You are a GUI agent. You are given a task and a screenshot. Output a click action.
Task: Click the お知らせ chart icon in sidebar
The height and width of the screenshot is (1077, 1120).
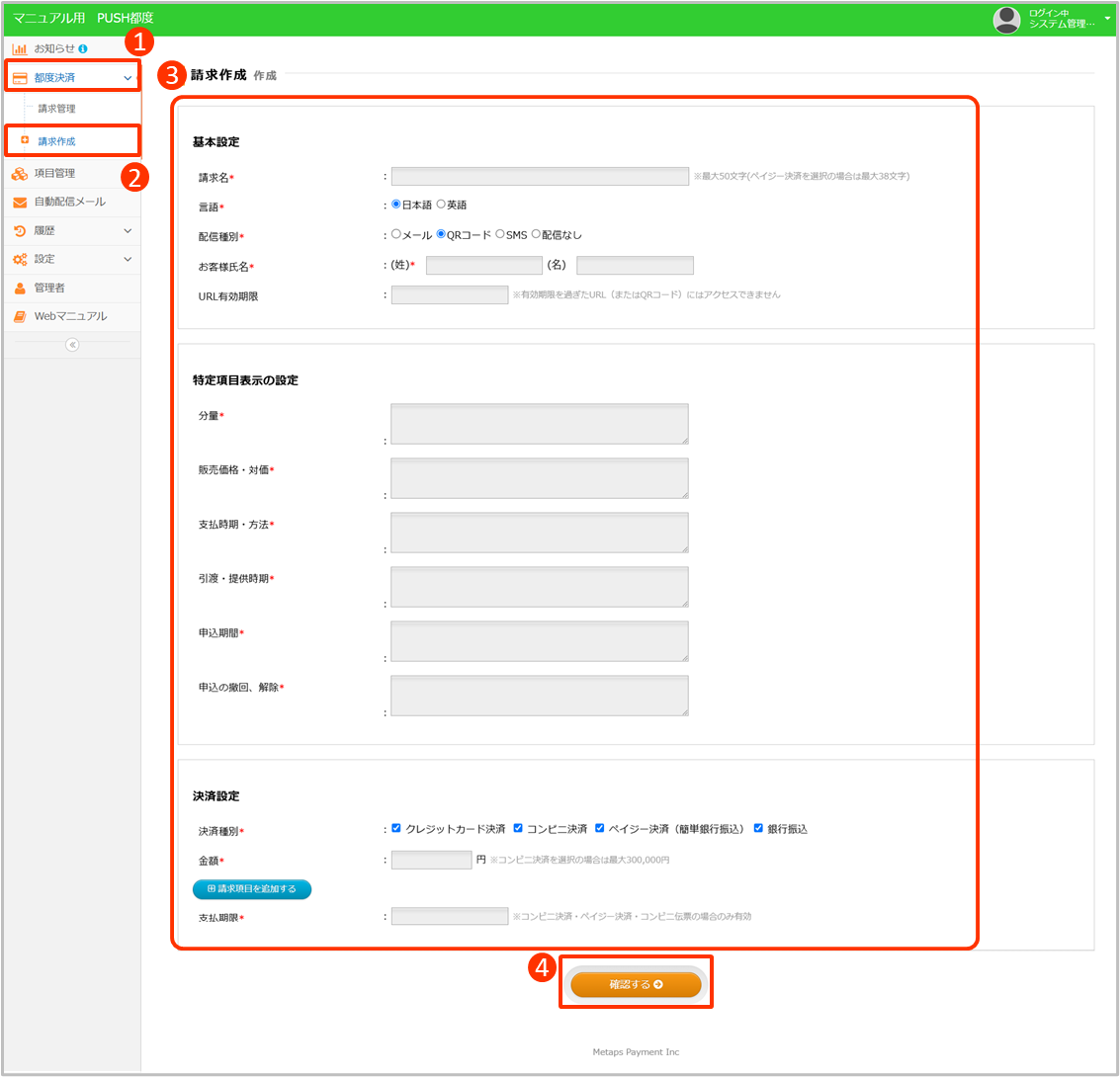[19, 48]
